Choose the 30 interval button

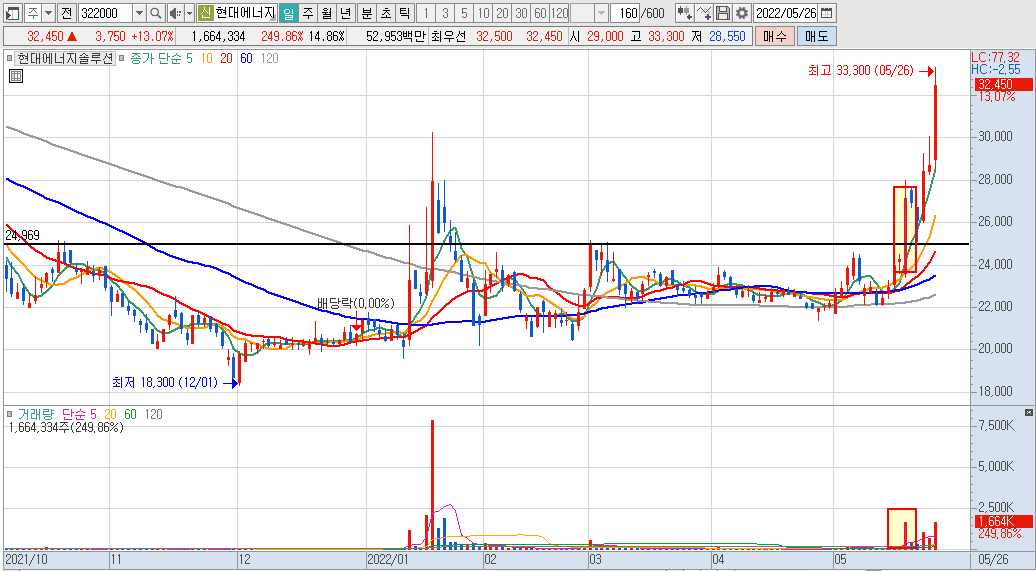522,13
